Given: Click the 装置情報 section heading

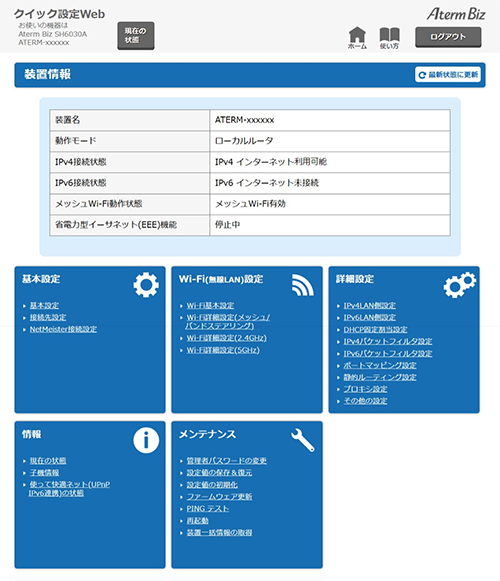Looking at the screenshot, I should [47, 74].
